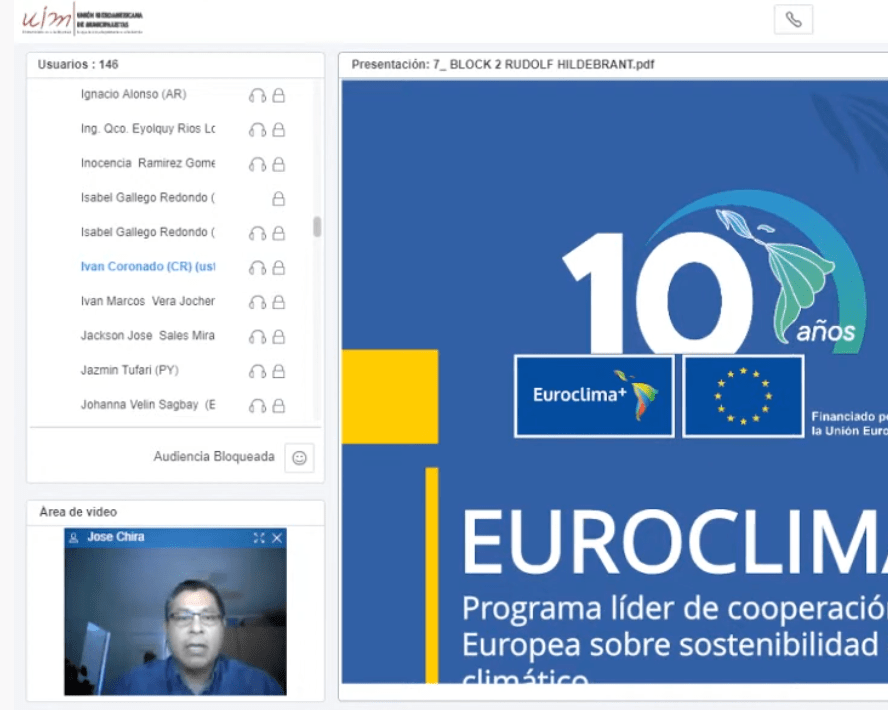Click the phone call button in header
This screenshot has height=710, width=888.
coord(793,20)
